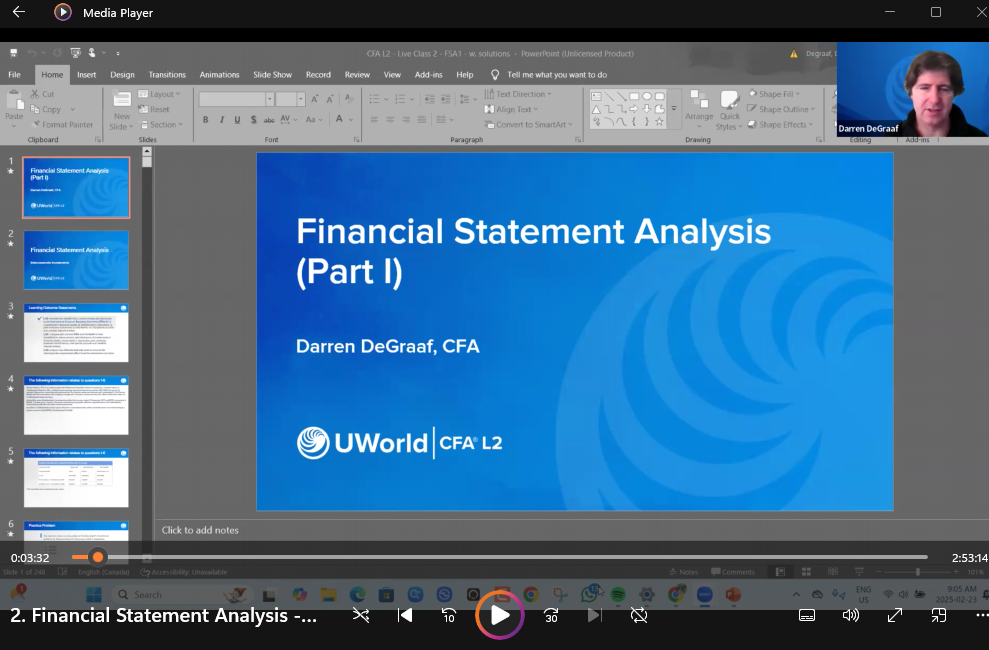
Task: Switch to mini player view
Action: 939,615
